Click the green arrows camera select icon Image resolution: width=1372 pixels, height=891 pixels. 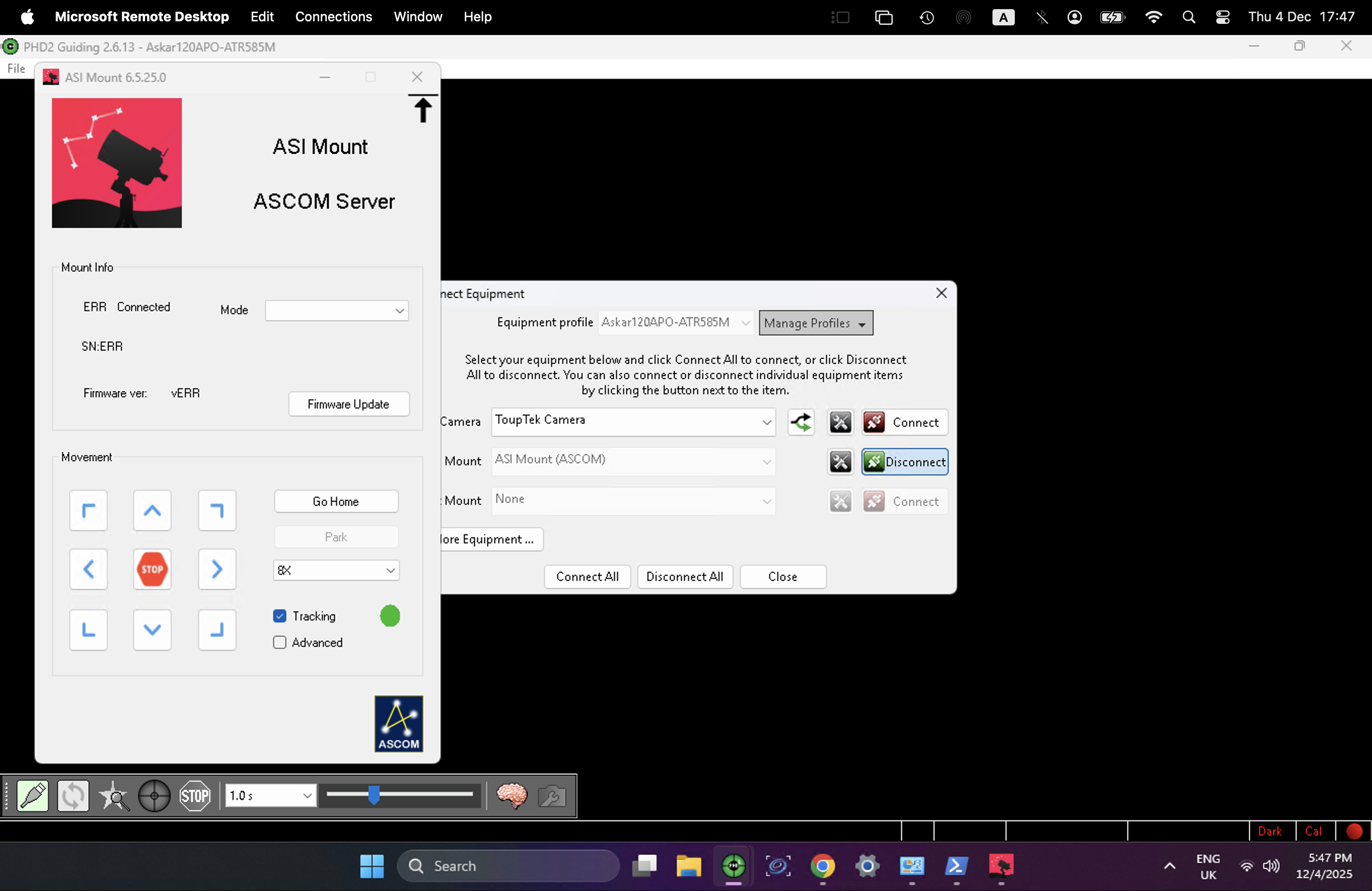coord(801,423)
